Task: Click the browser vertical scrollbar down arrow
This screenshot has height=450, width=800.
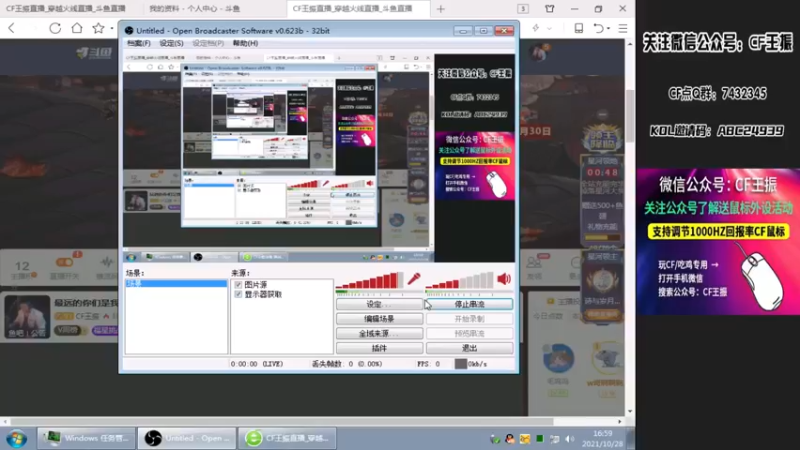Action: point(630,411)
